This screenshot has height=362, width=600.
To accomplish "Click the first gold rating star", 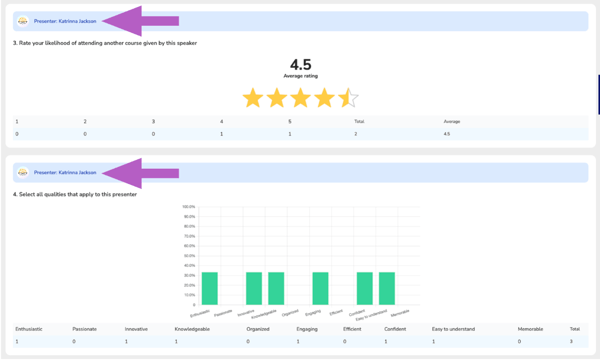I will coord(253,98).
